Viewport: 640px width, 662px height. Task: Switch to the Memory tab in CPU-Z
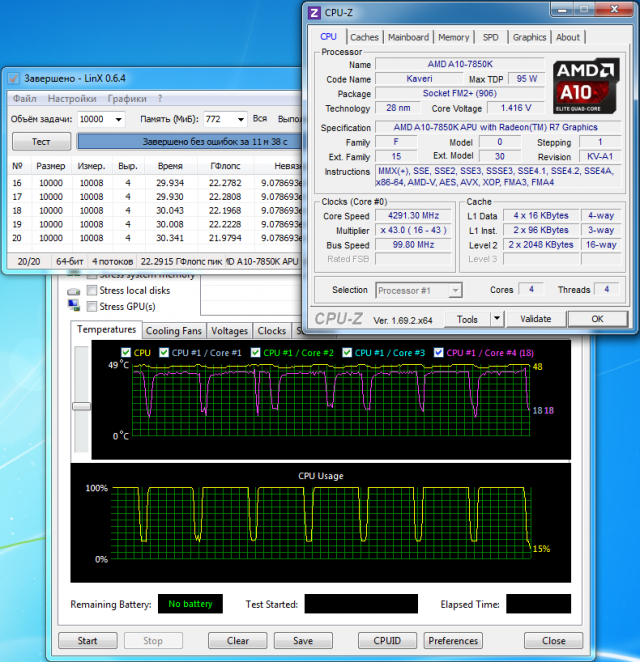[x=454, y=37]
